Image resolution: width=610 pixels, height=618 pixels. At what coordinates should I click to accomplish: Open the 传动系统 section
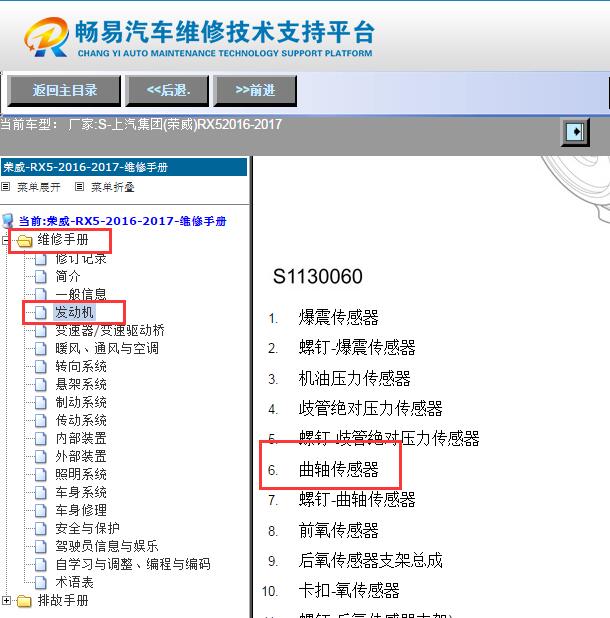click(81, 421)
